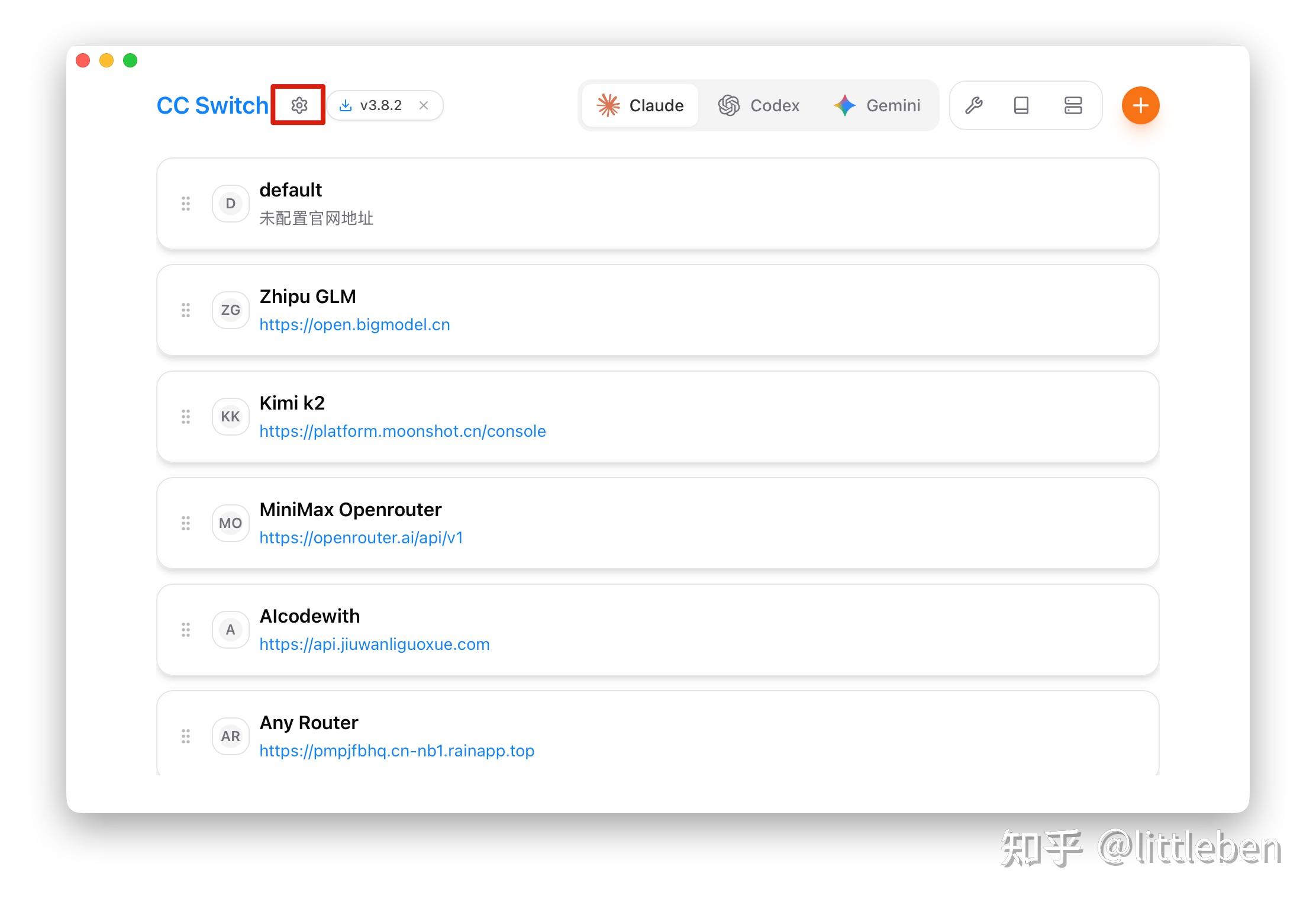Click the CC Switch title
This screenshot has width=1316, height=902.
tap(212, 105)
